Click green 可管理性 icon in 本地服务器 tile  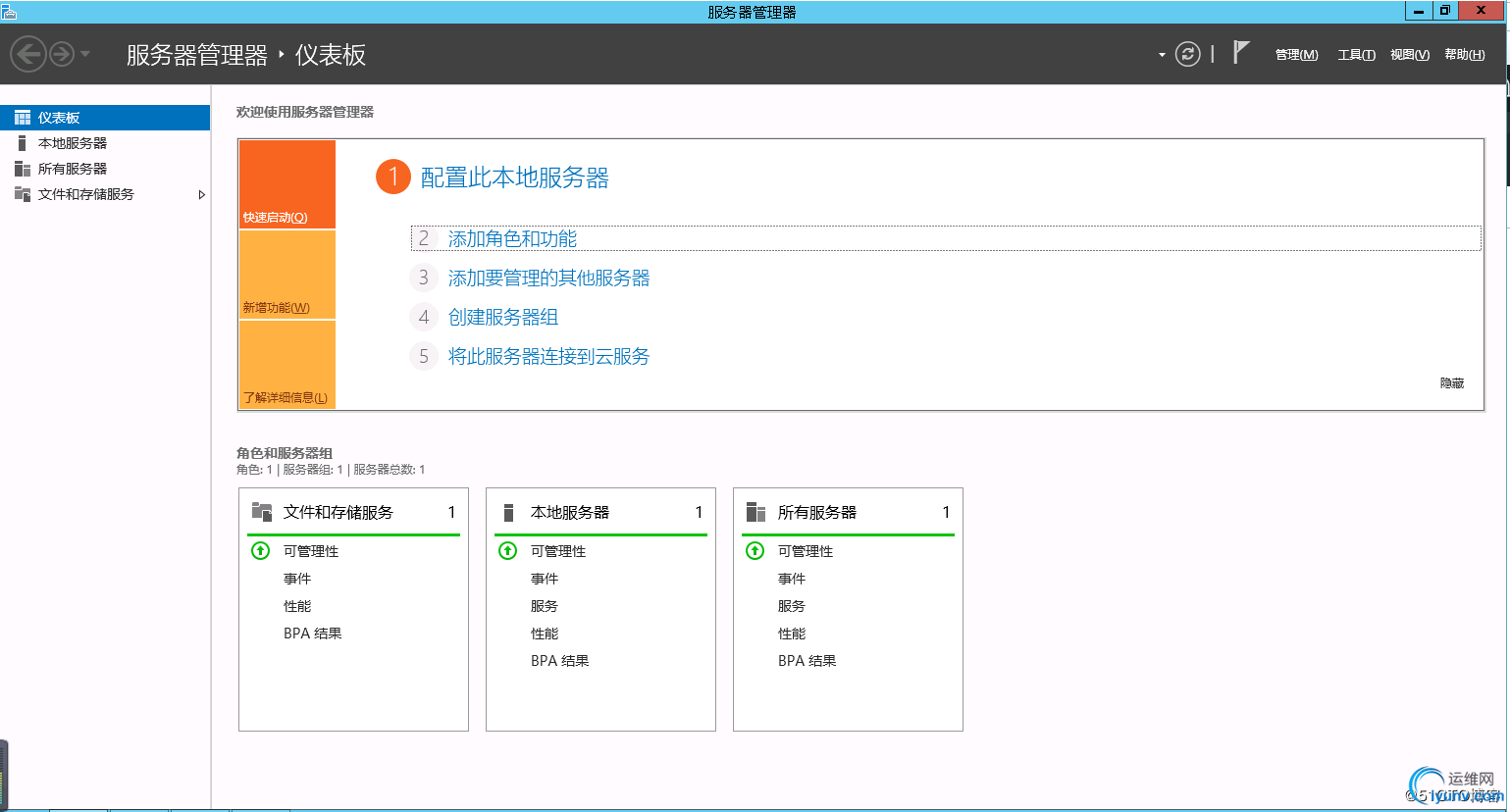(x=507, y=550)
